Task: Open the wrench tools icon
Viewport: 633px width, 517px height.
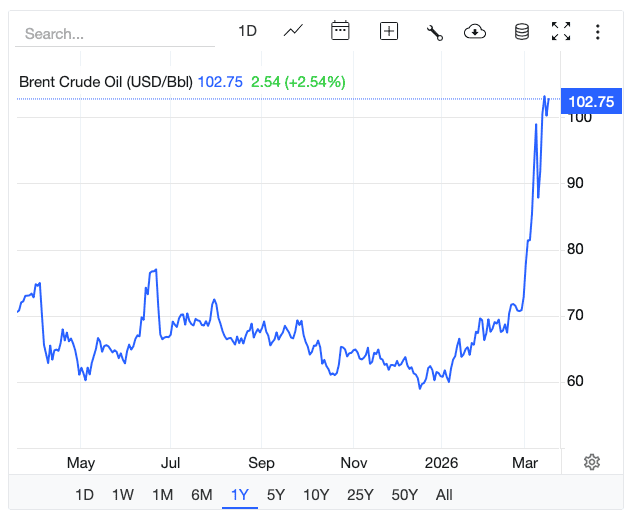Action: tap(434, 32)
